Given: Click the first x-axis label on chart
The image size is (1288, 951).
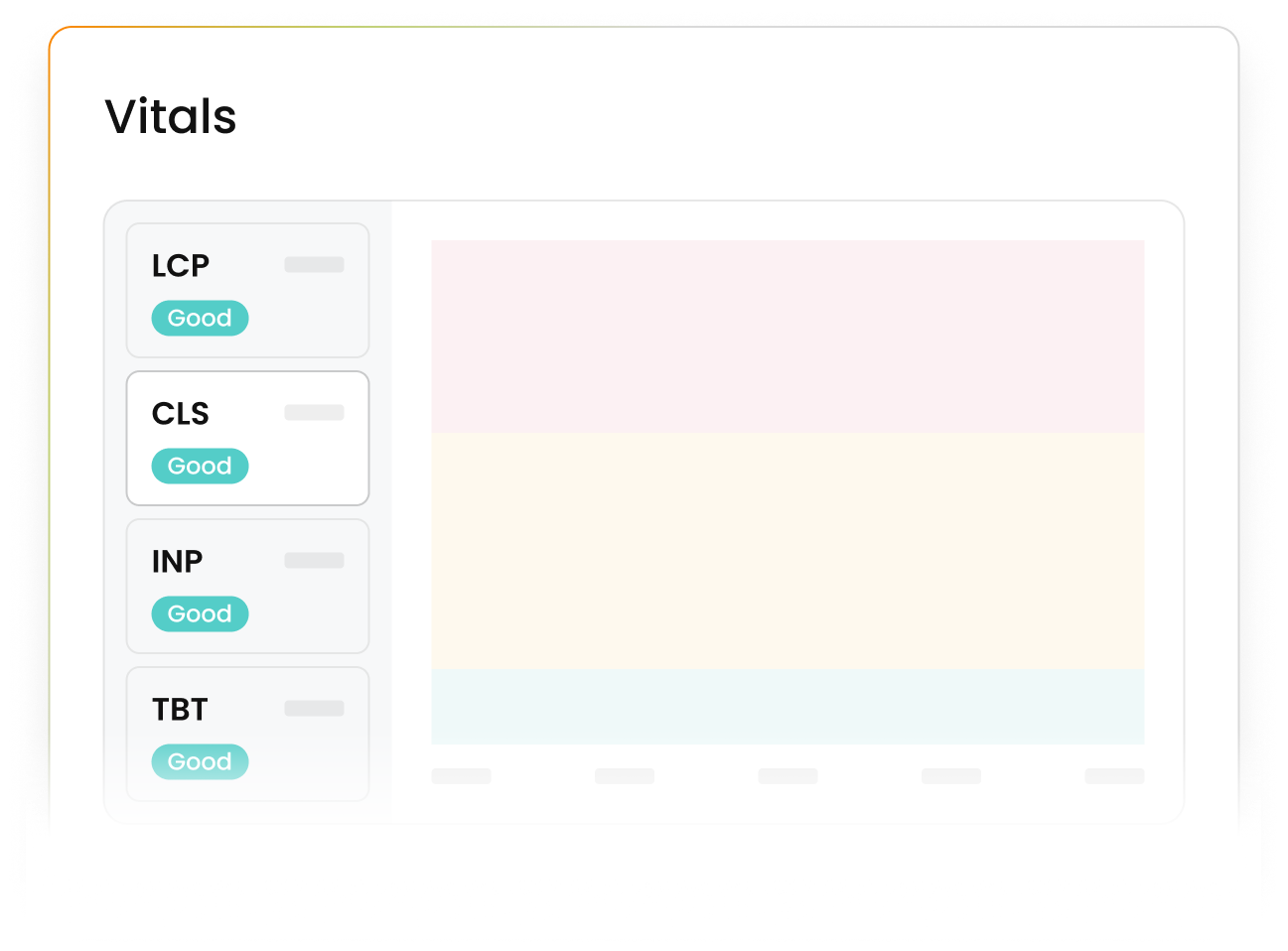Looking at the screenshot, I should tap(461, 775).
